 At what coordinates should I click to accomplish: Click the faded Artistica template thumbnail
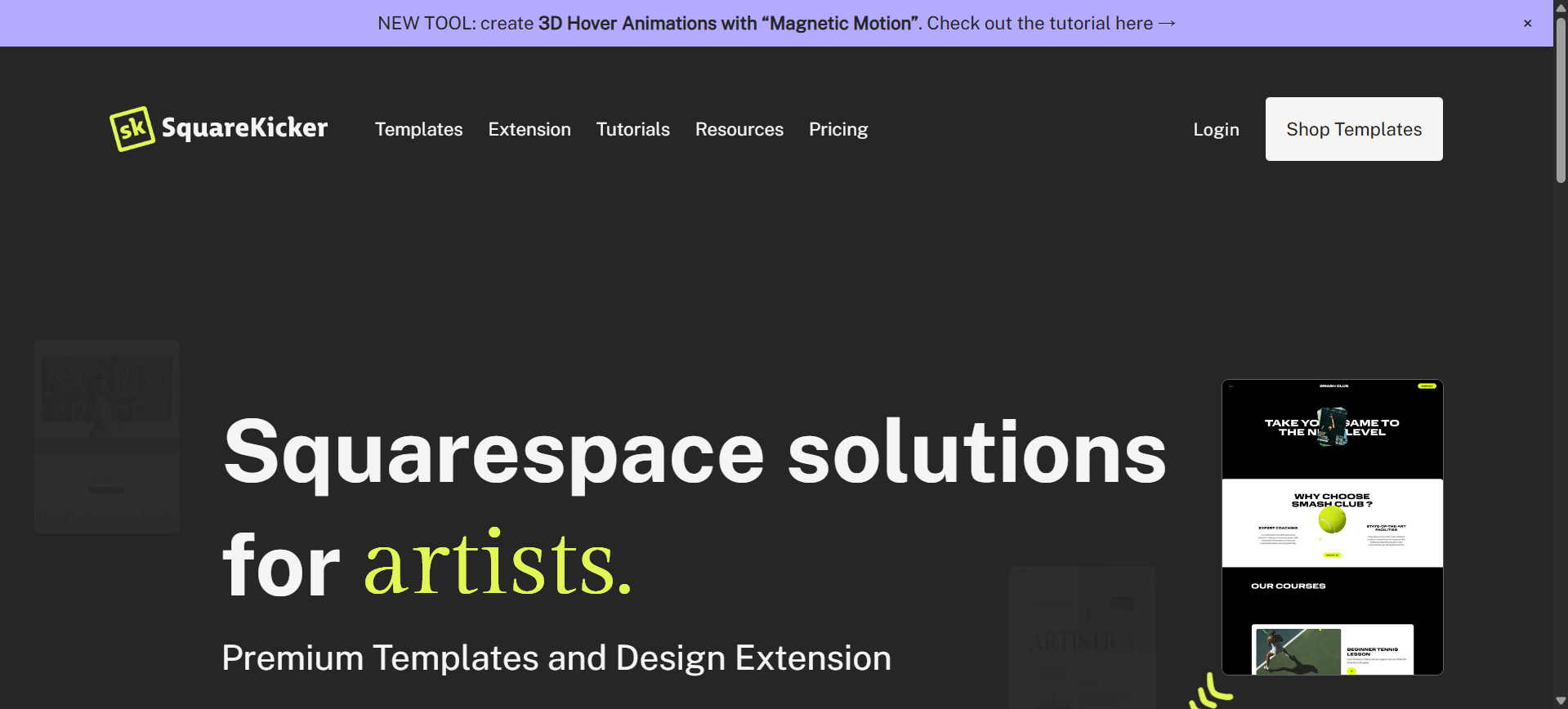coord(1083,637)
